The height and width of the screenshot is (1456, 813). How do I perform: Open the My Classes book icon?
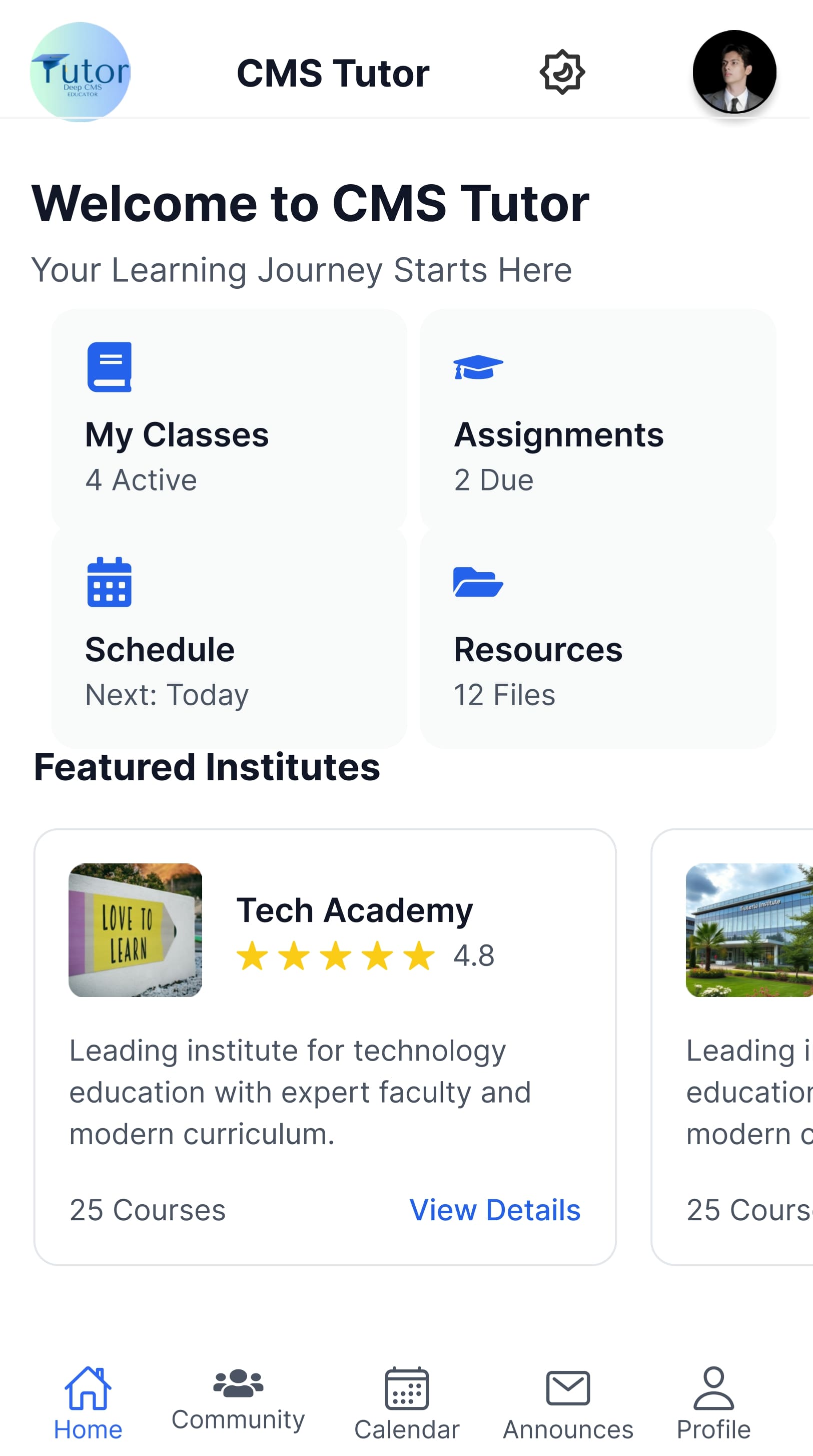point(110,367)
